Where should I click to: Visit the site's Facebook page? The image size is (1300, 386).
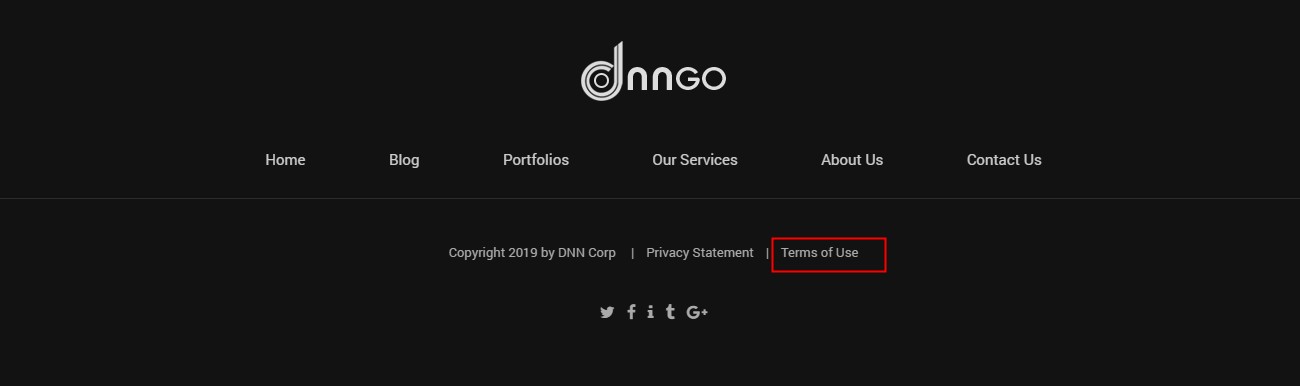[x=631, y=312]
